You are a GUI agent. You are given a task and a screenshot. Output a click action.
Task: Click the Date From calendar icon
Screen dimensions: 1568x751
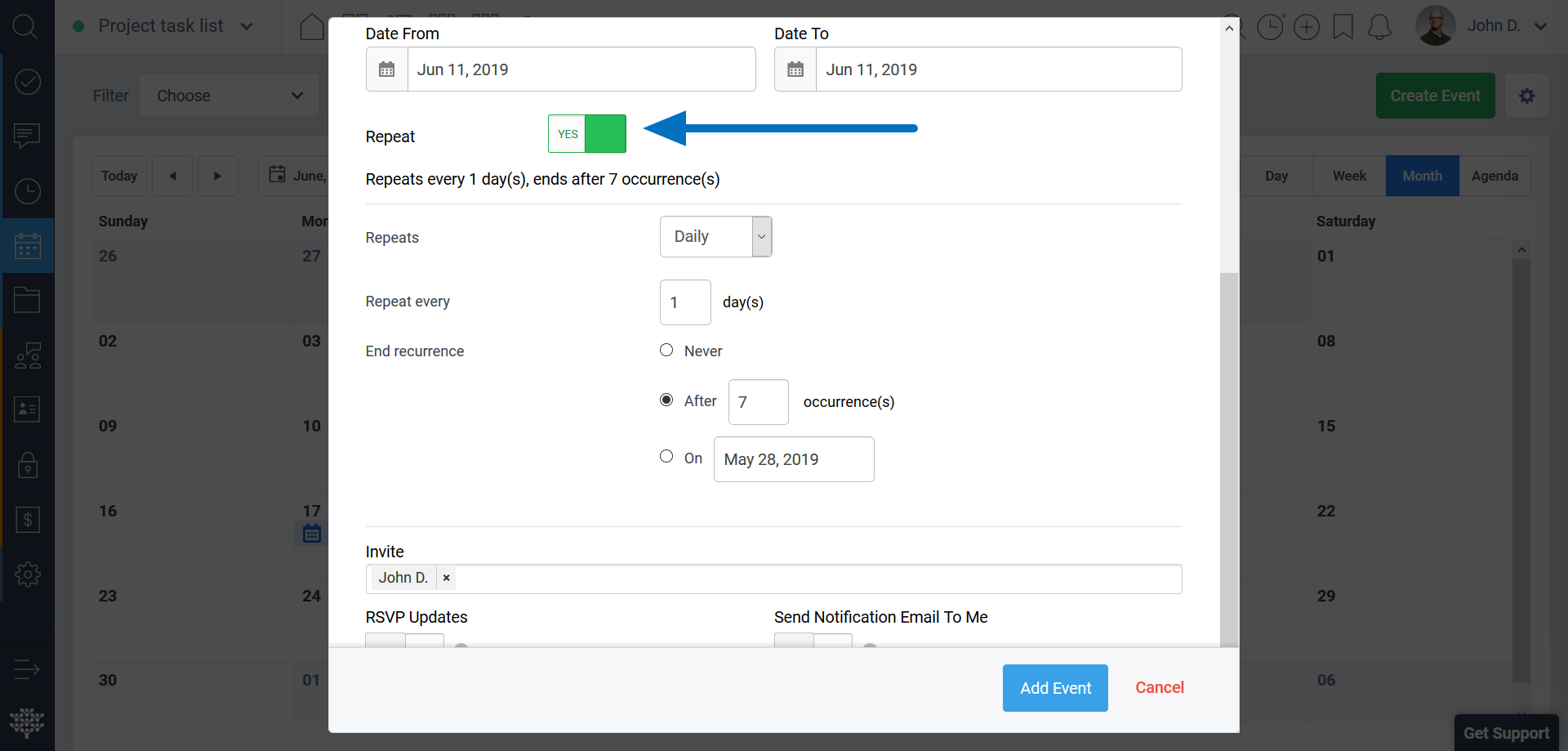point(387,69)
